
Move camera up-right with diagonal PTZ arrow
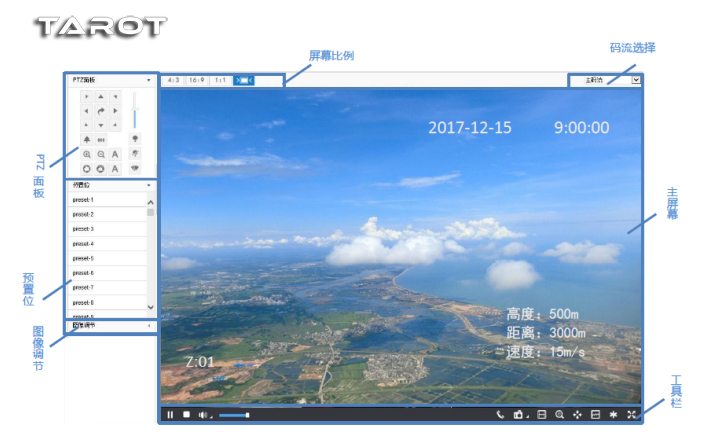115,96
